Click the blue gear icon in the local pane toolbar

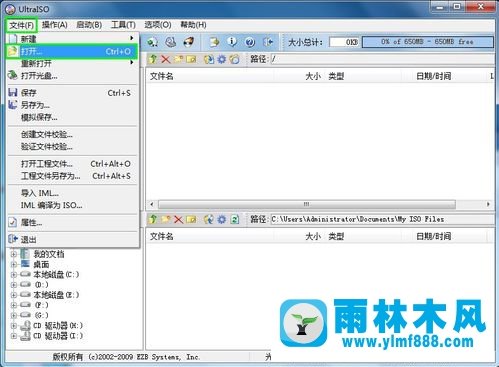(222, 219)
